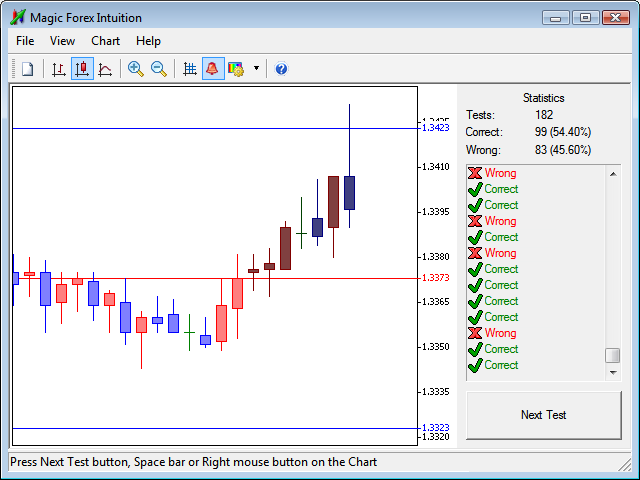
Task: Close the Magic Forex Intuition window
Action: tap(616, 18)
